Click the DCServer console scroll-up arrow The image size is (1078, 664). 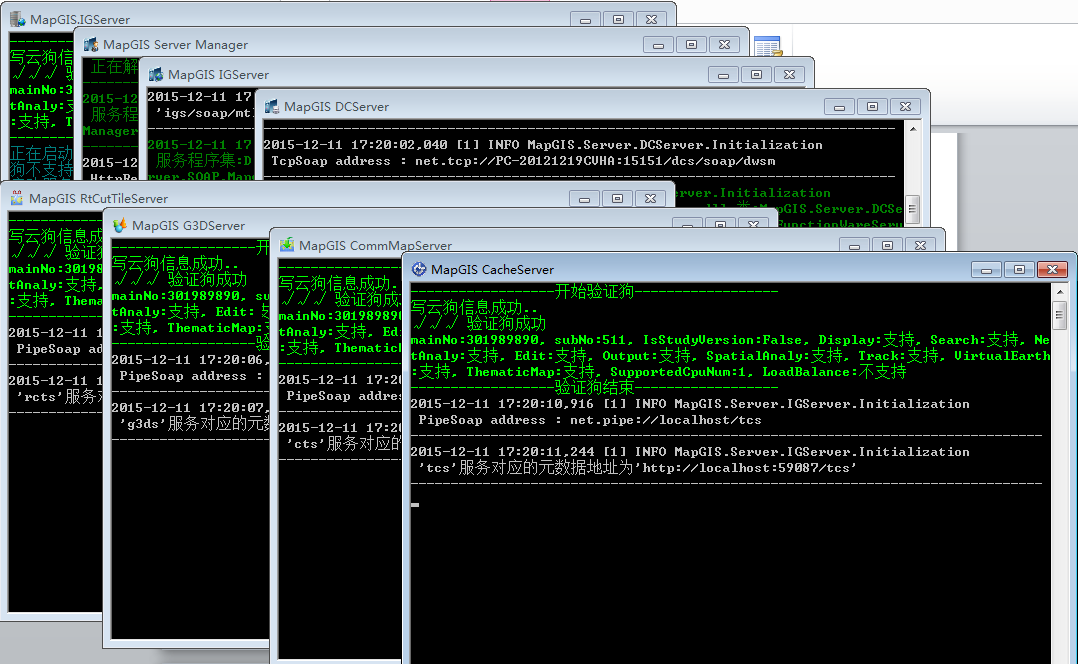[913, 129]
